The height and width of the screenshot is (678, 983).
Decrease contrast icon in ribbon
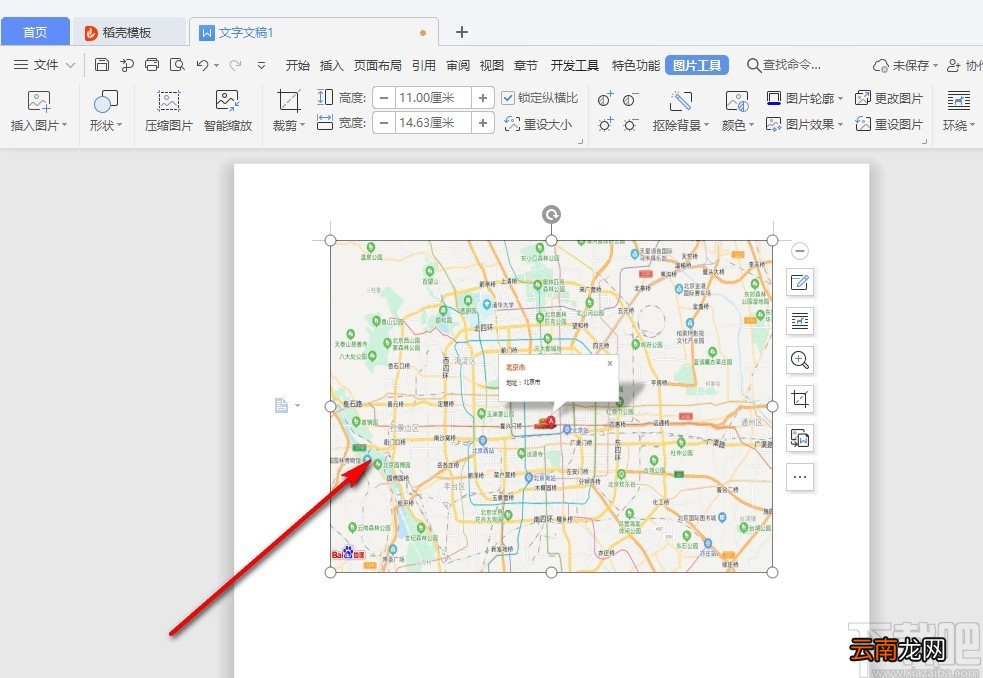(630, 99)
